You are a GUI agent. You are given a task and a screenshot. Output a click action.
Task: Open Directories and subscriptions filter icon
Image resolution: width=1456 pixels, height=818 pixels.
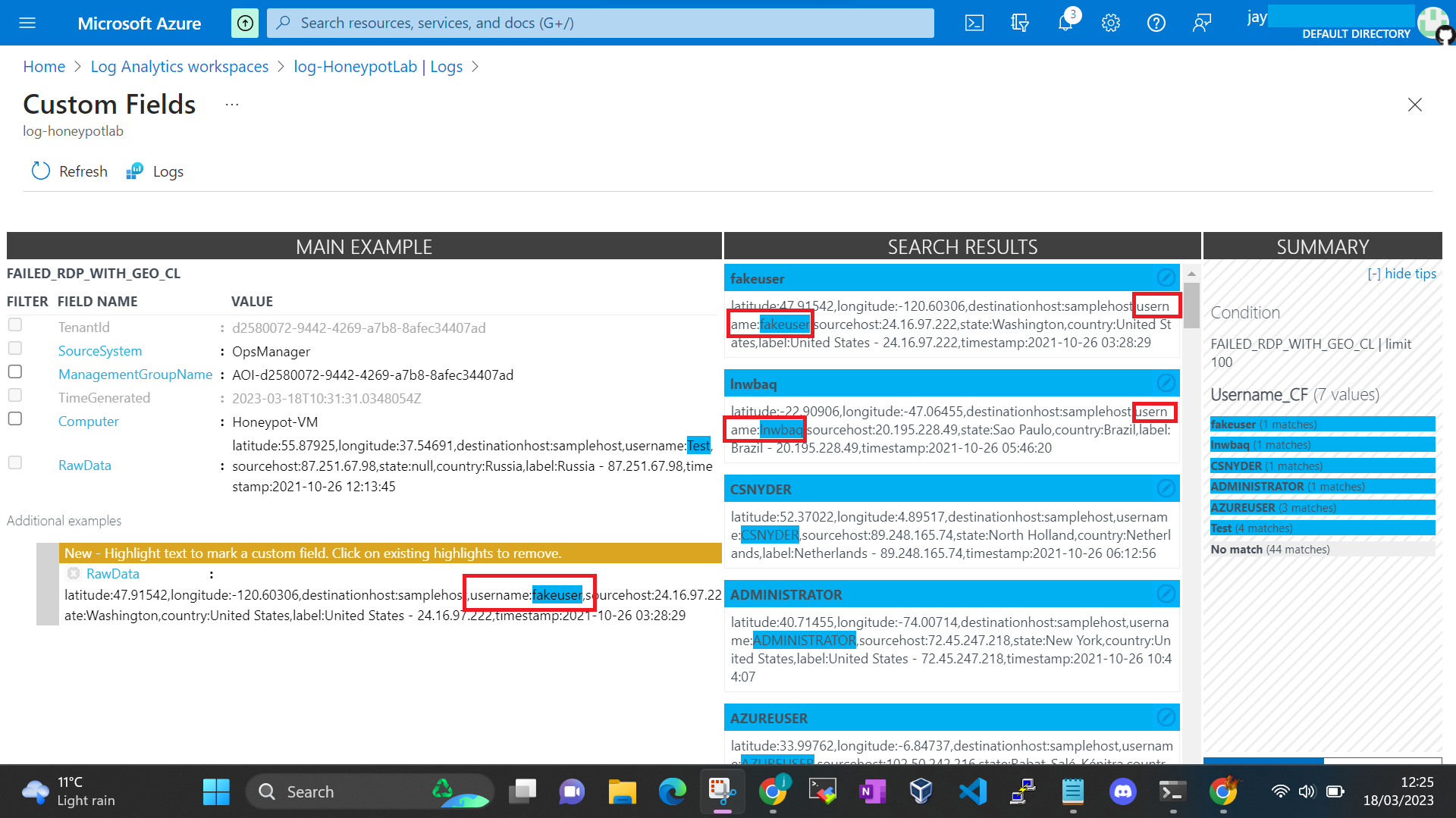pyautogui.click(x=1020, y=23)
